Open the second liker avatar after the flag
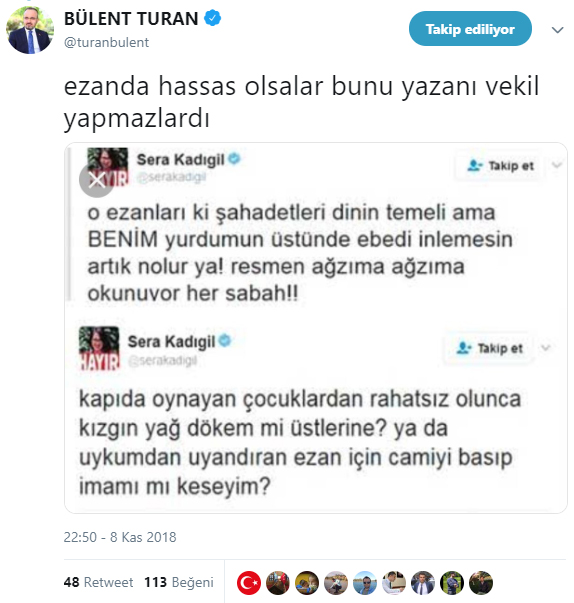Screen dimensions: 574x603 [278, 583]
